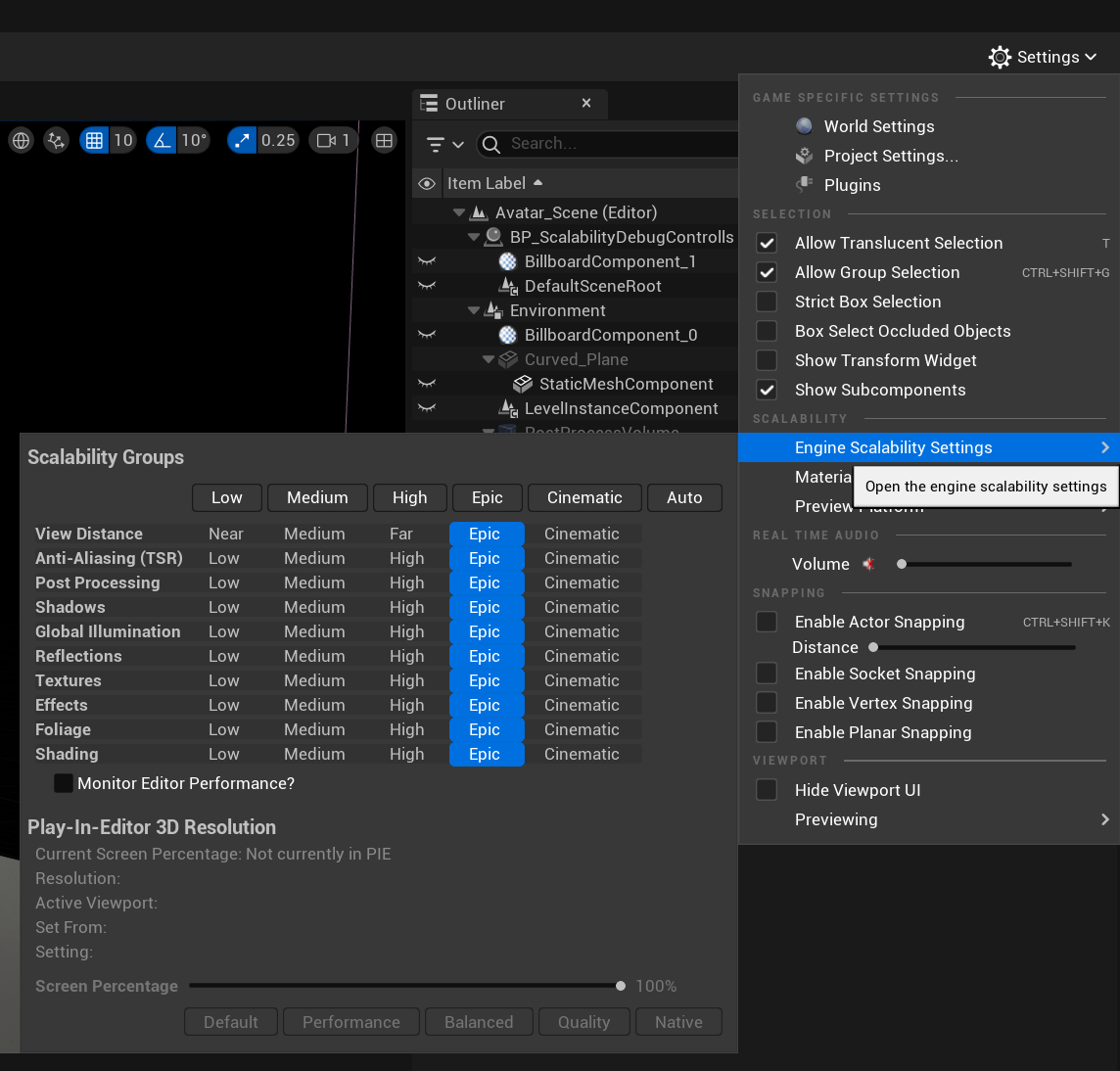Enable Box Select Occluded Objects
The width and height of the screenshot is (1120, 1071).
[x=768, y=331]
